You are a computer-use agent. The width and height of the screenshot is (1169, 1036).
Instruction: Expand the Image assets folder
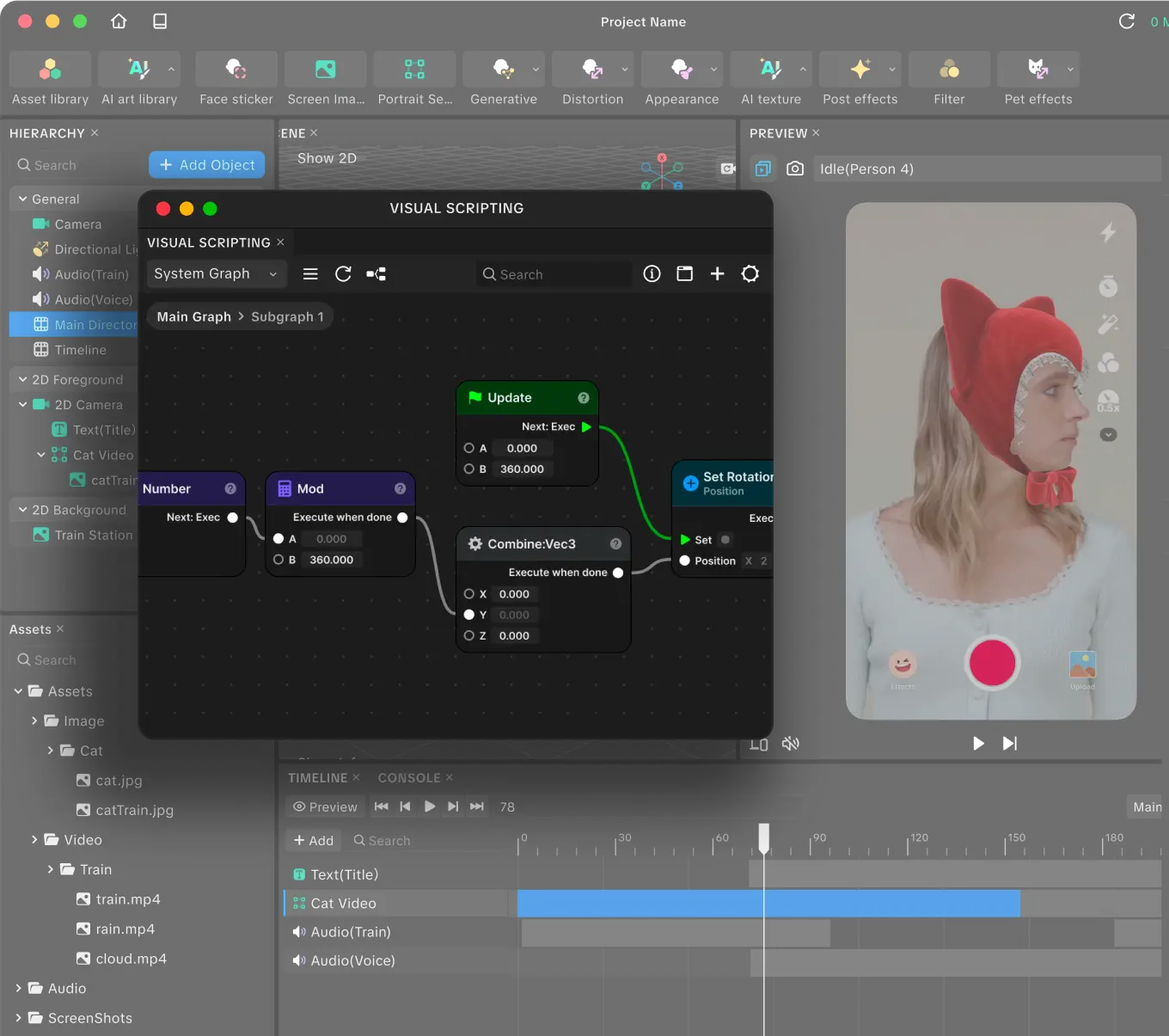pyautogui.click(x=34, y=720)
